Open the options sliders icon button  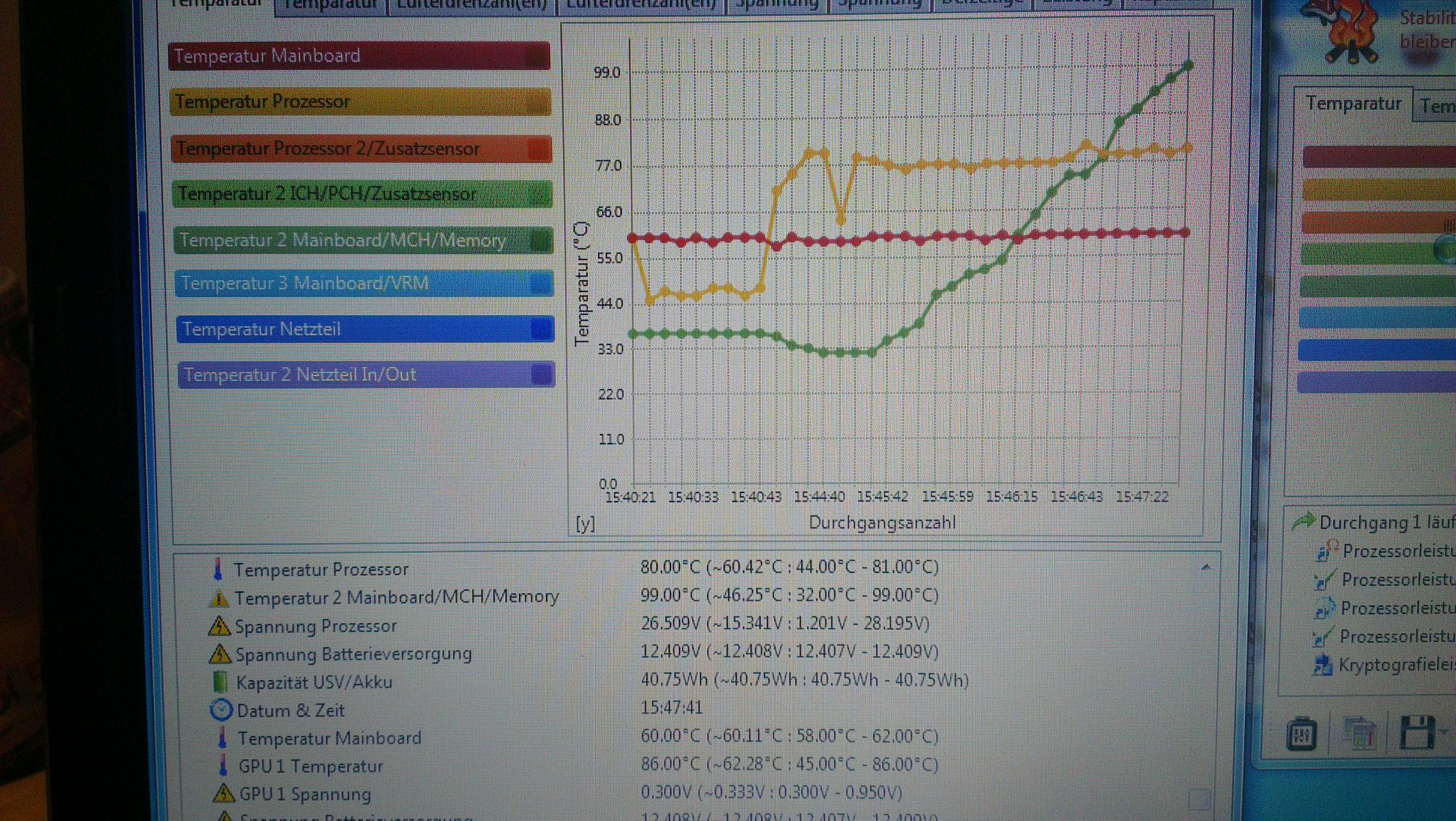coord(1301,734)
